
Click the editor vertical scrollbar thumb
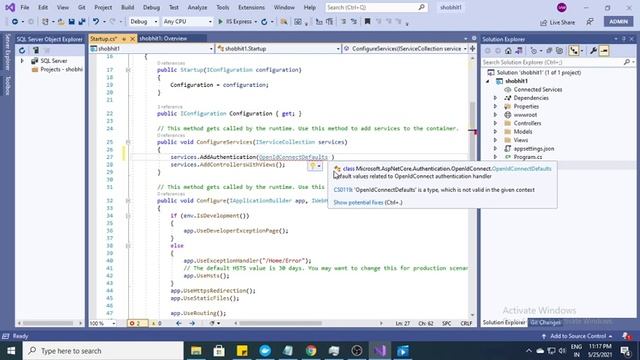[472, 116]
